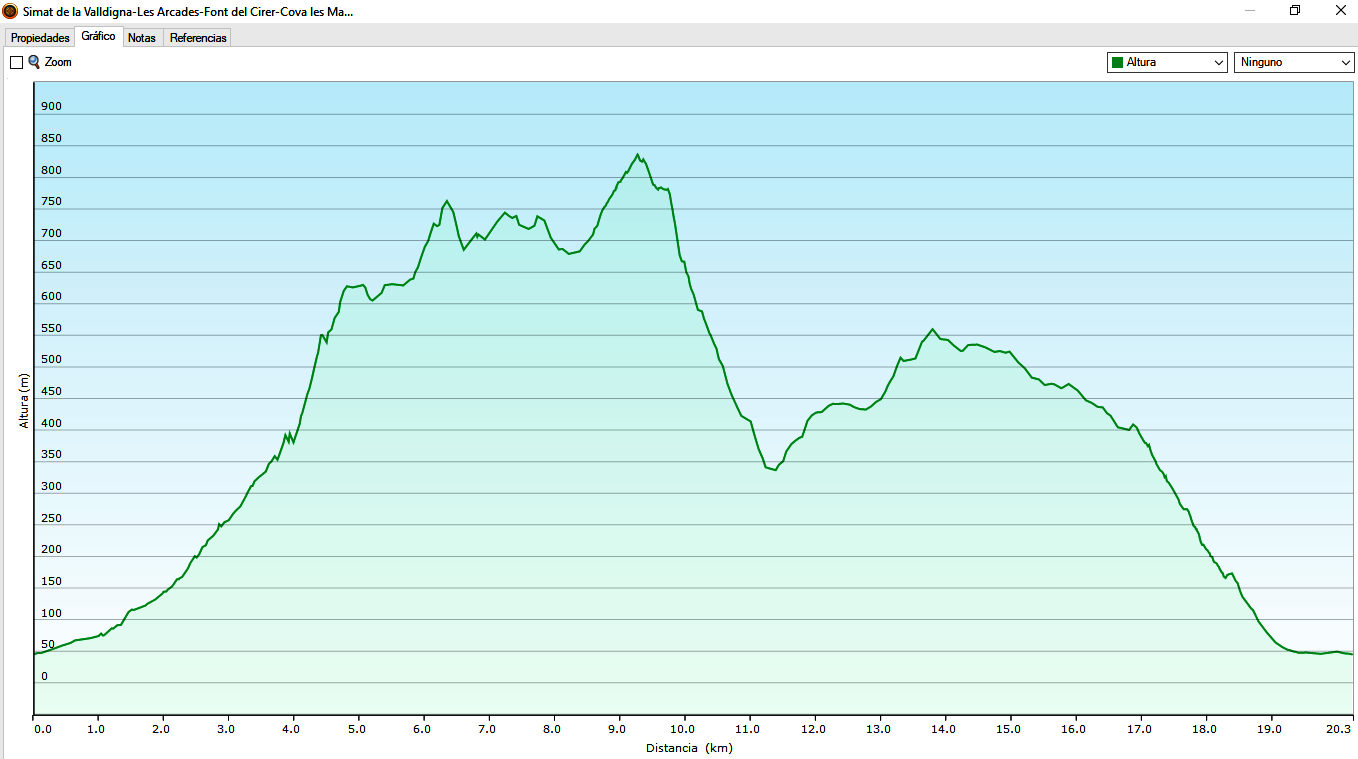Click the window title text
1358x759 pixels.
[x=188, y=11]
